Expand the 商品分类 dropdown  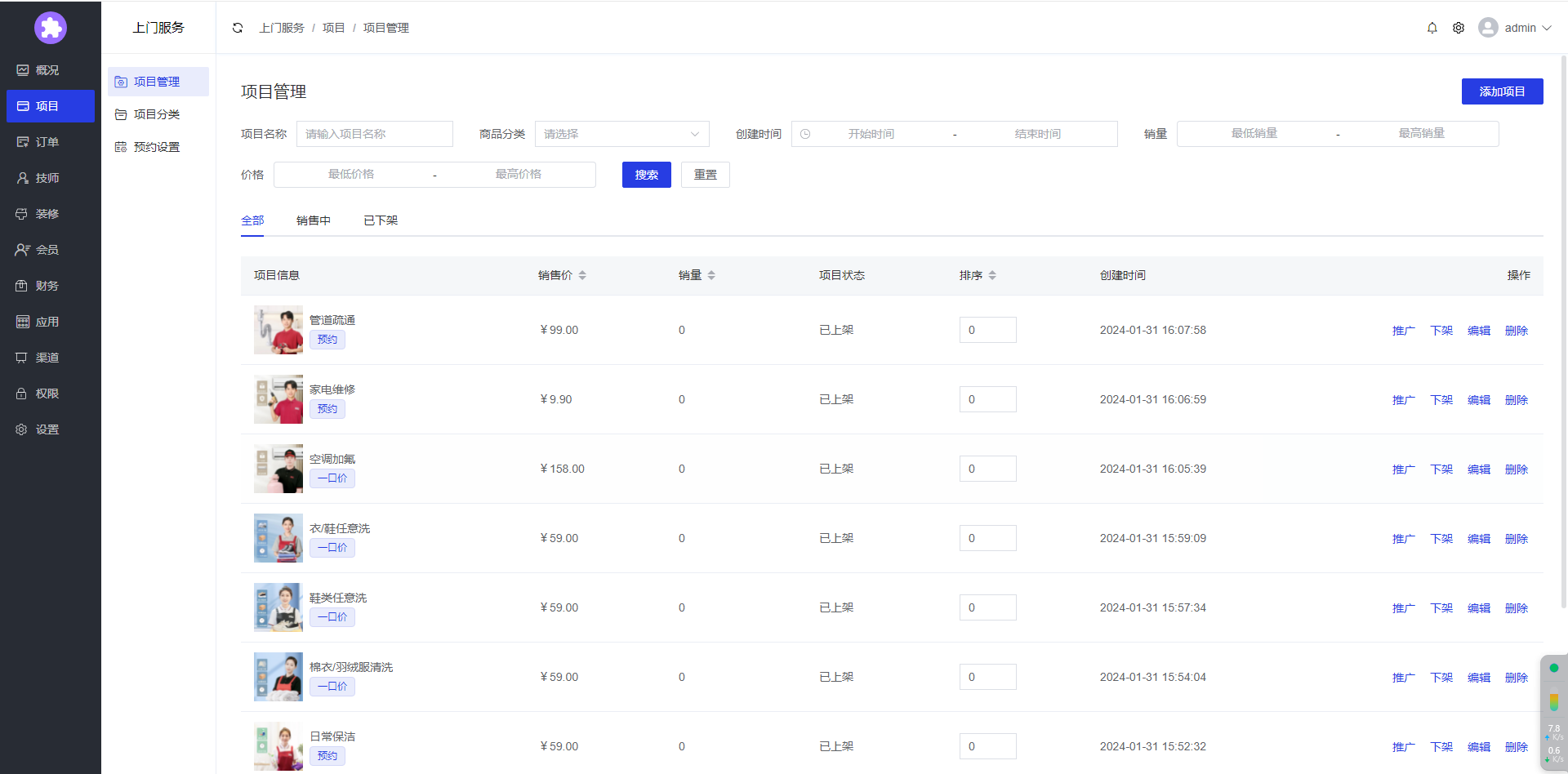click(621, 134)
